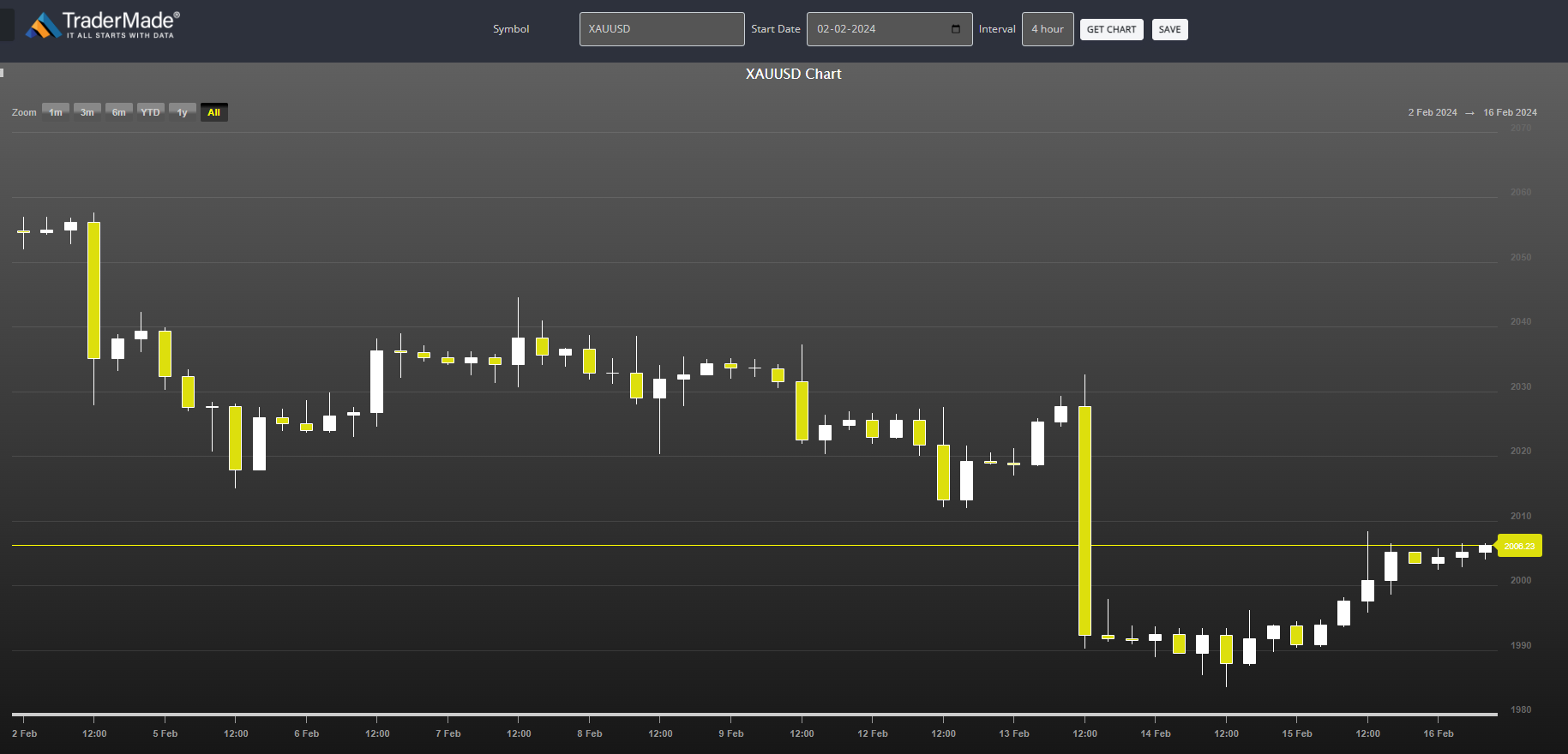Click the 2050 y-axis price label
This screenshot has width=1568, height=754.
tap(1521, 257)
